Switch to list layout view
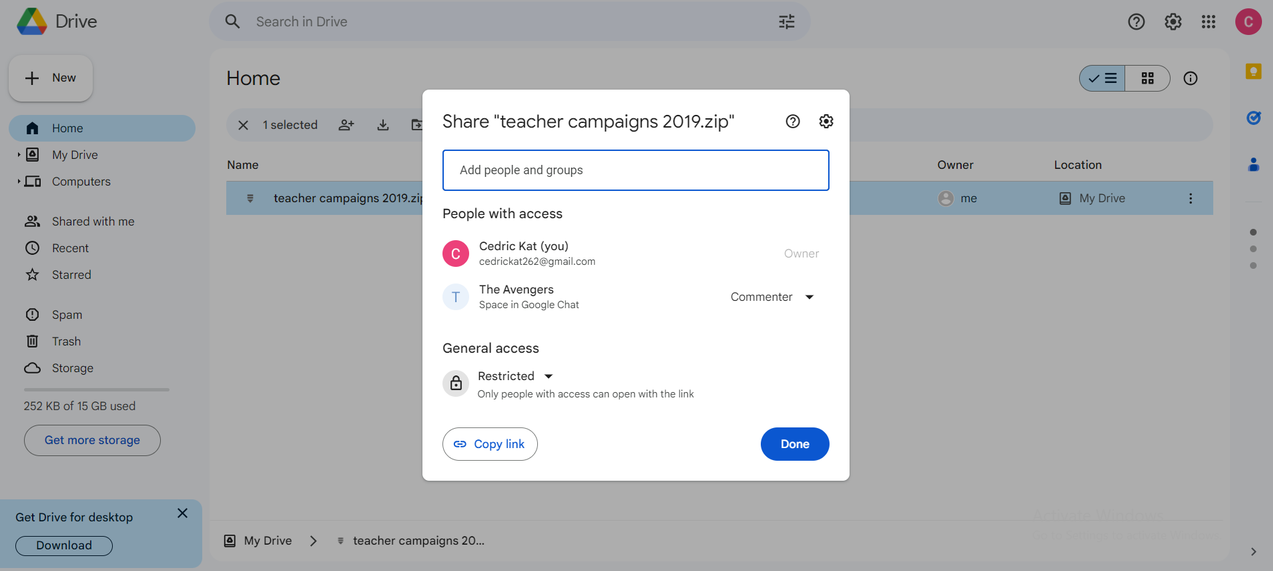Viewport: 1273px width, 571px height. [1102, 78]
